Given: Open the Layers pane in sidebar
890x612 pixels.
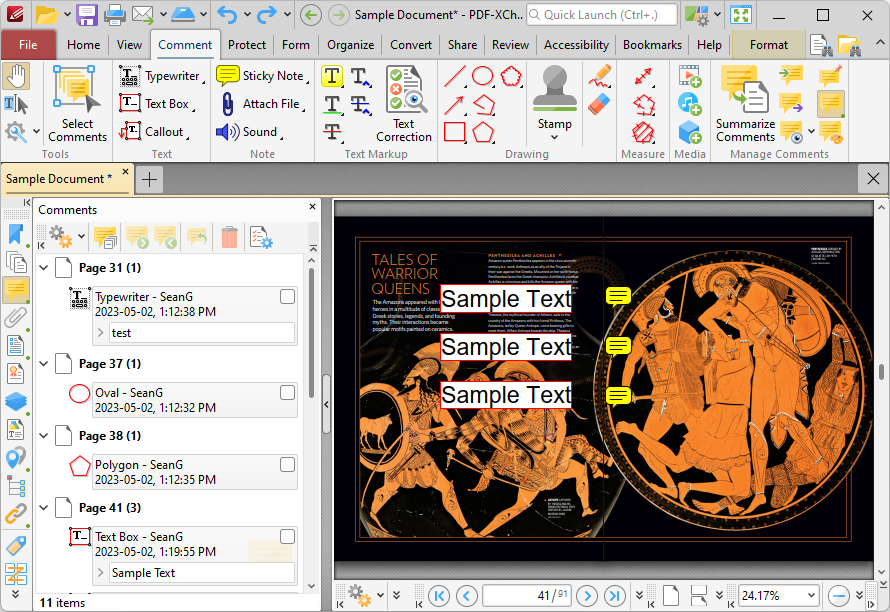Looking at the screenshot, I should tap(16, 401).
